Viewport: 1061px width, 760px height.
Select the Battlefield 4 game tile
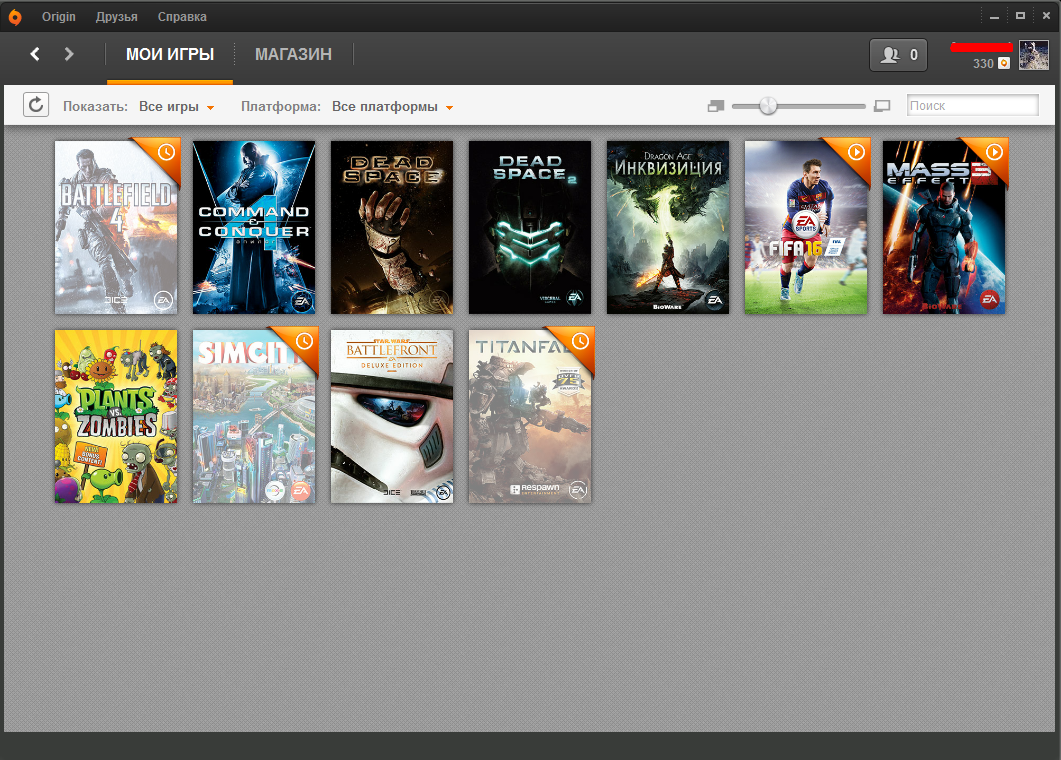[x=116, y=227]
